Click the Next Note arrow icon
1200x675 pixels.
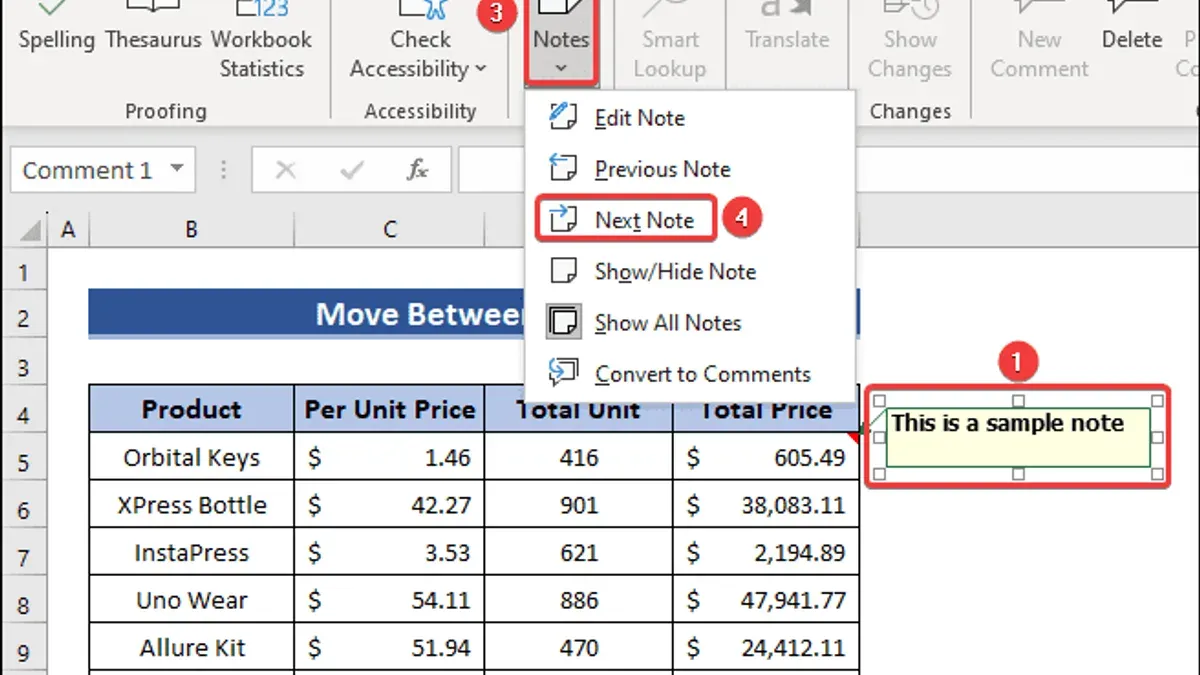[565, 218]
